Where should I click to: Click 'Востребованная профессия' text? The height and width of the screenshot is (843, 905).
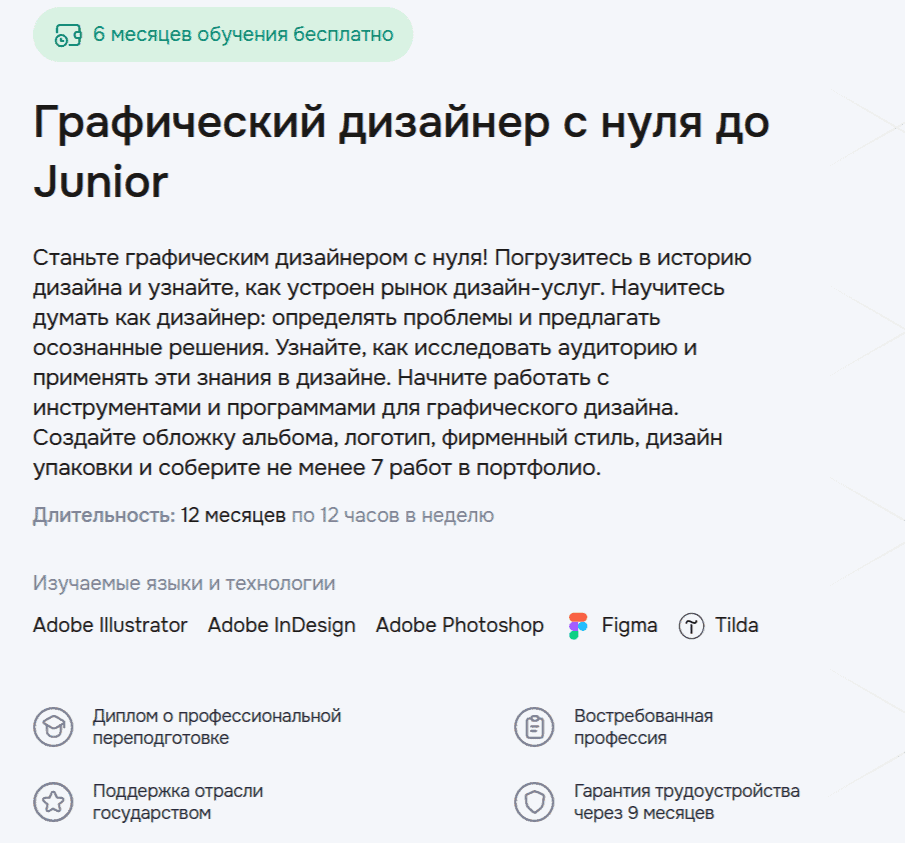tap(642, 727)
